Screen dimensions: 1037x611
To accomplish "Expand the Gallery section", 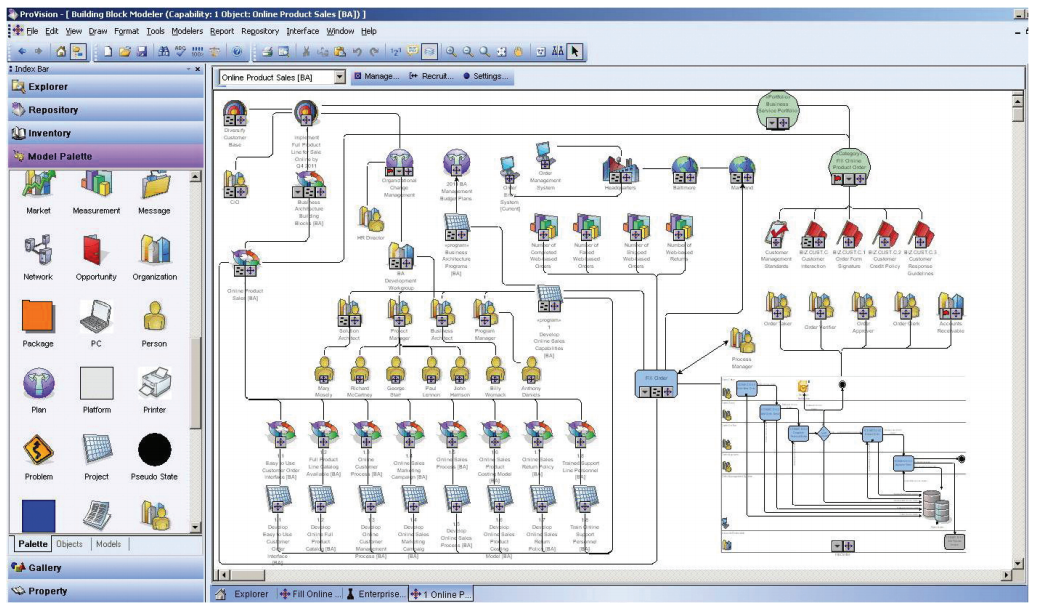I will coord(44,567).
